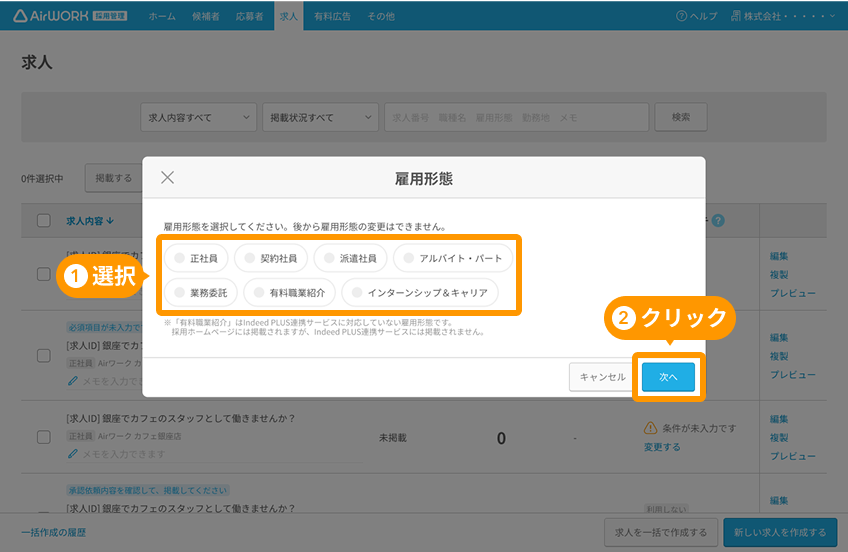Expand the 株式会社 account menu
Viewport: 848px width, 552px height.
pyautogui.click(x=783, y=16)
